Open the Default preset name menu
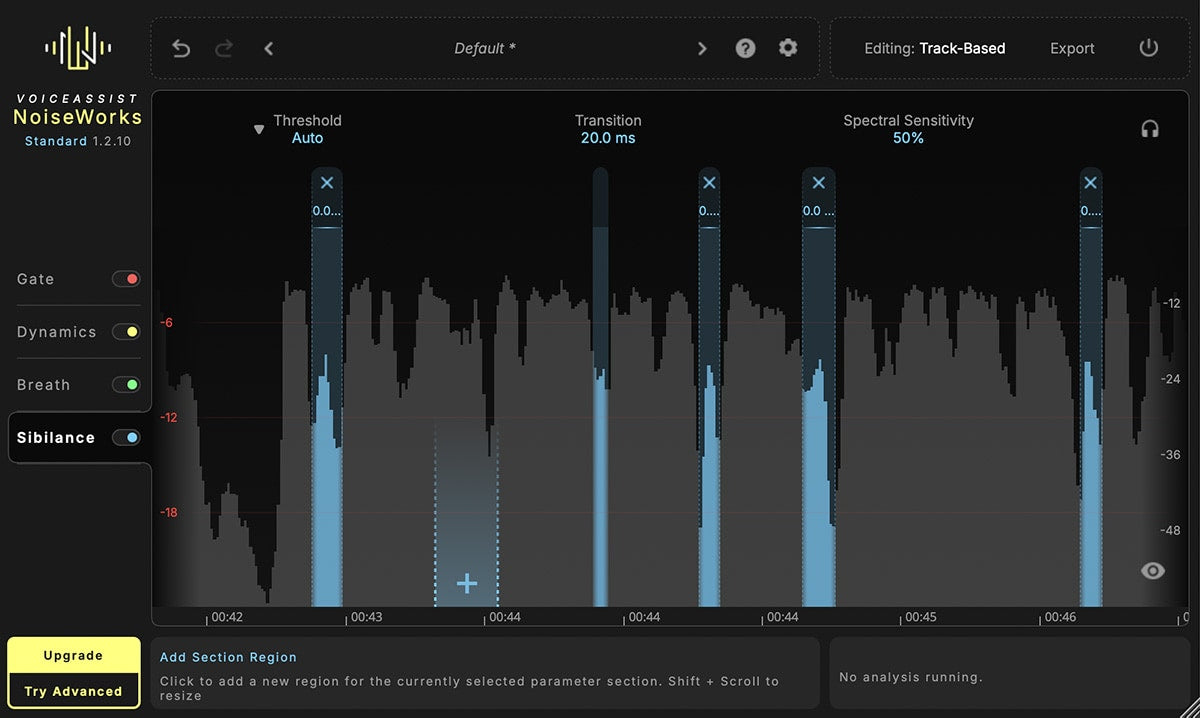1200x718 pixels. 485,48
